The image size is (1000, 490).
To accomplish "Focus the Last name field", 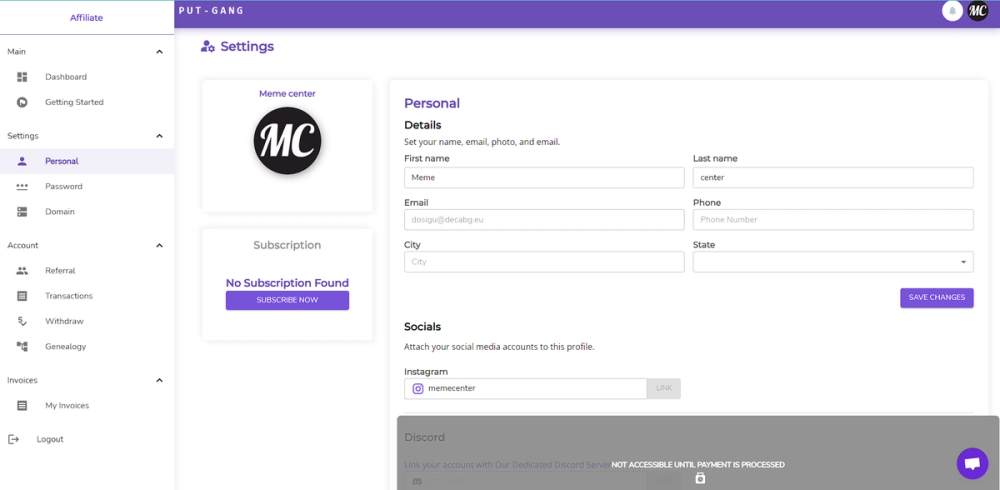I will pyautogui.click(x=833, y=177).
